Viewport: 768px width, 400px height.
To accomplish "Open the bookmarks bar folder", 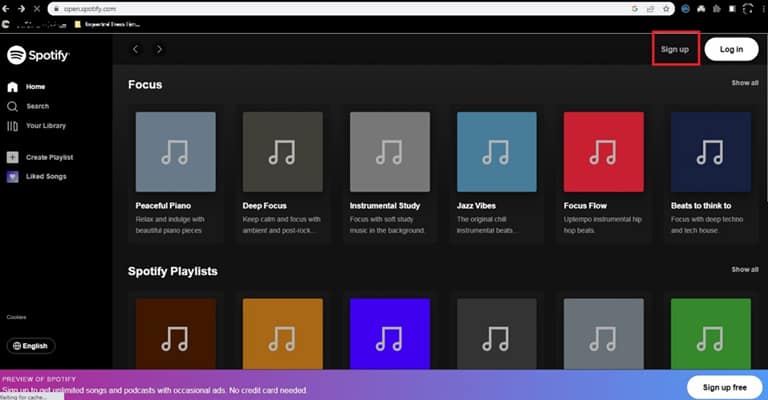I will pyautogui.click(x=107, y=24).
